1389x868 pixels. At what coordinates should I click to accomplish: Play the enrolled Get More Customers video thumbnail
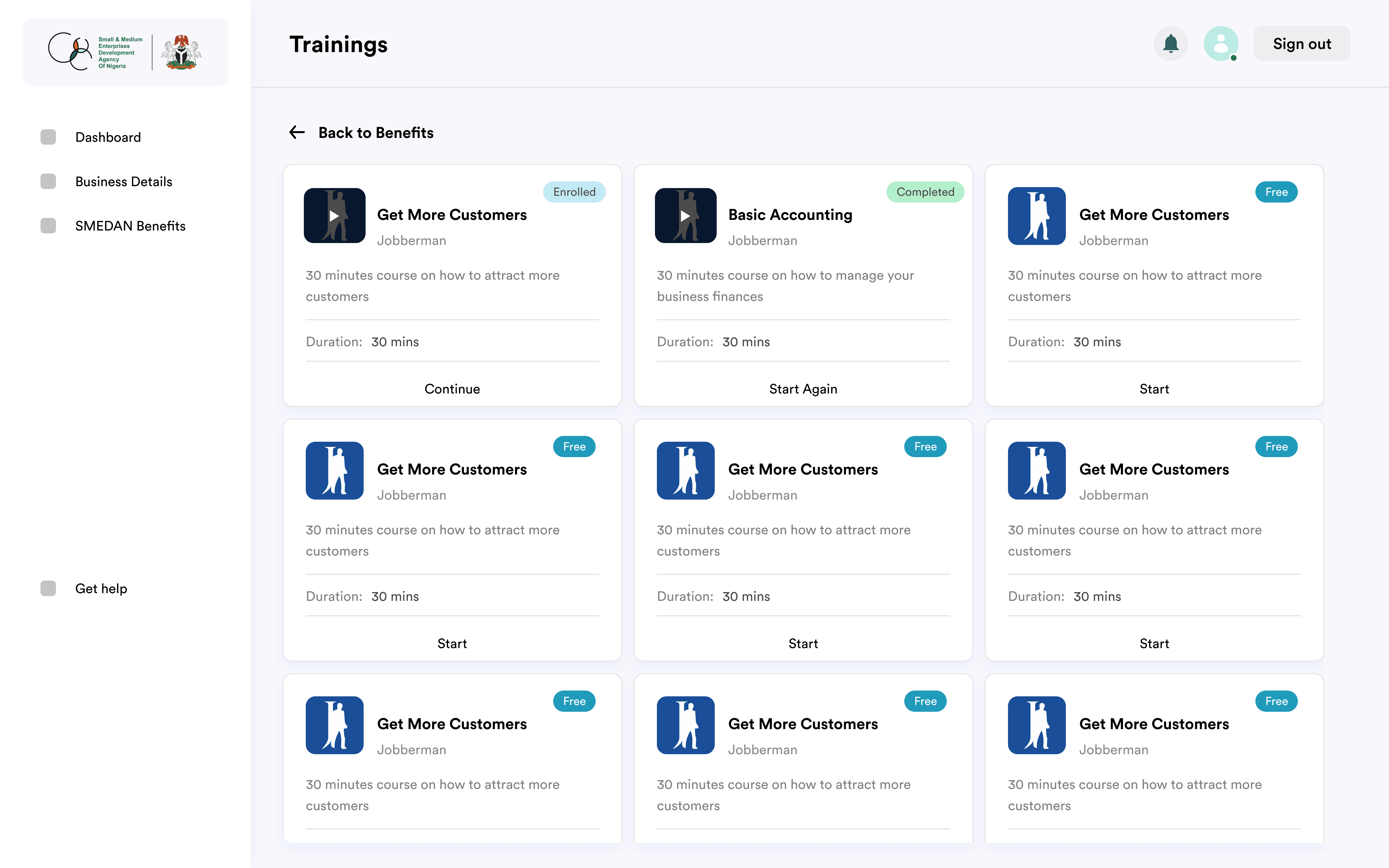pyautogui.click(x=335, y=216)
